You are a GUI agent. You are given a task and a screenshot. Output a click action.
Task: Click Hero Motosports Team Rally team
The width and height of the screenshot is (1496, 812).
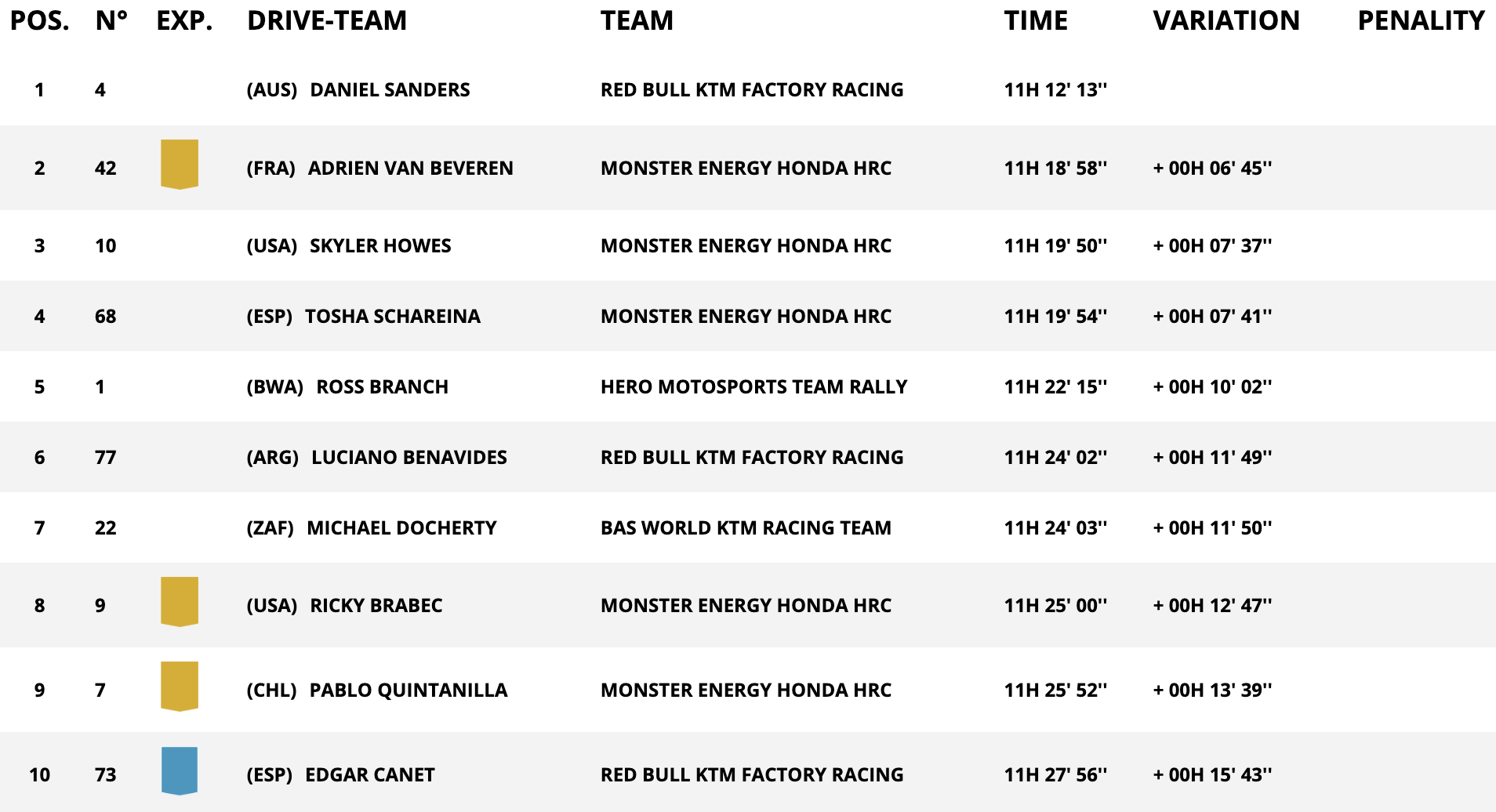pos(753,387)
